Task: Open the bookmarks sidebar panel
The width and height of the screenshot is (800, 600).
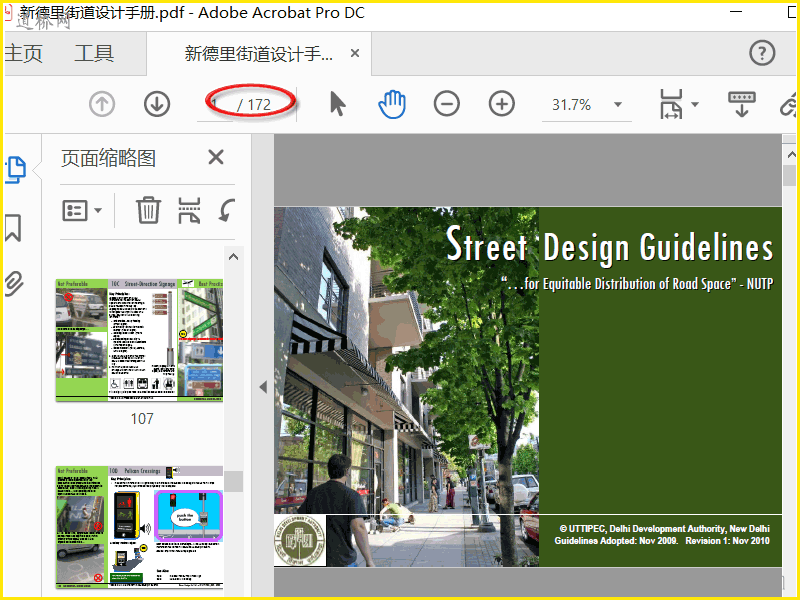Action: pyautogui.click(x=13, y=228)
